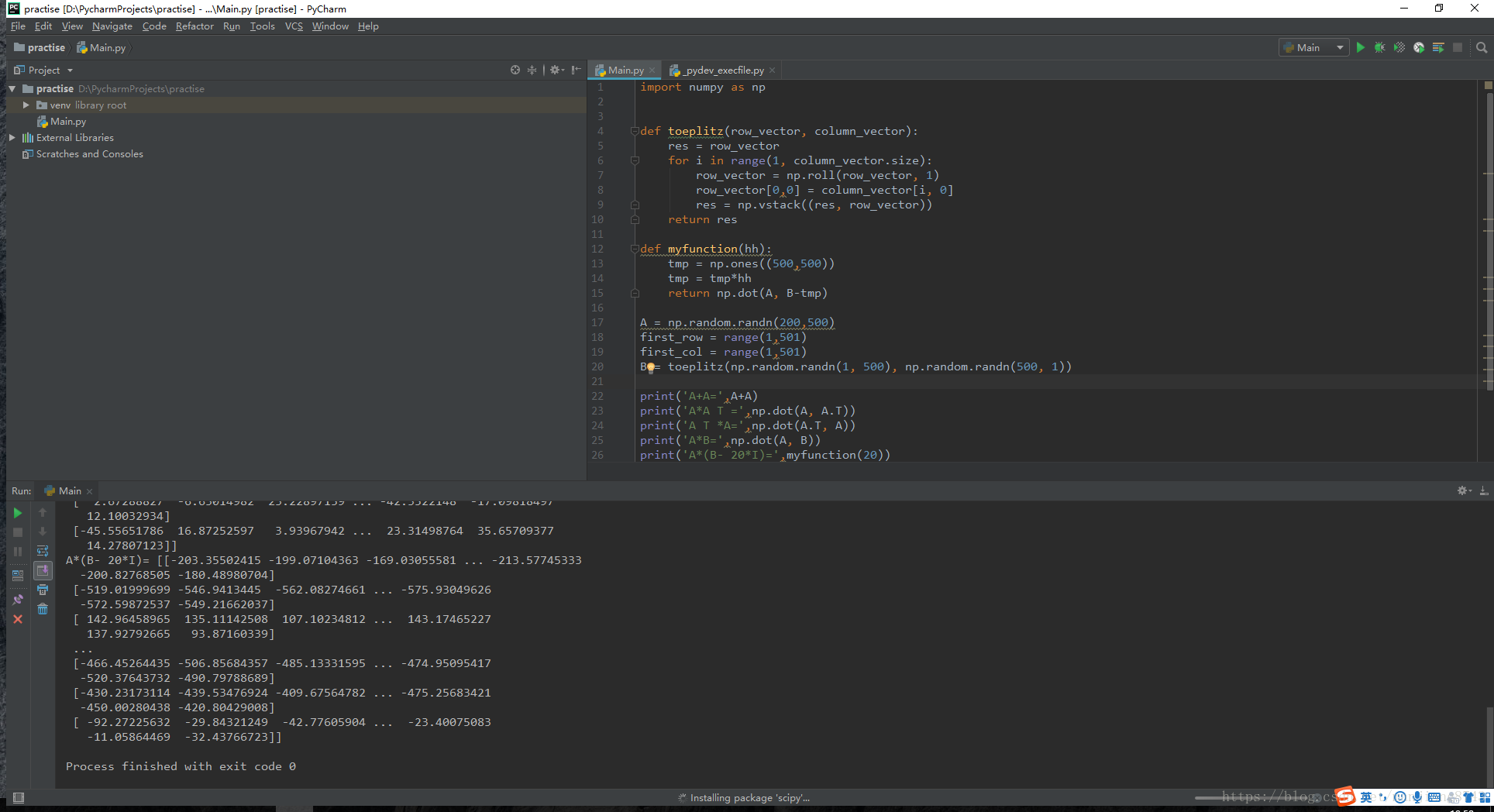The height and width of the screenshot is (812, 1494).
Task: Print the Run console output
Action: [43, 590]
